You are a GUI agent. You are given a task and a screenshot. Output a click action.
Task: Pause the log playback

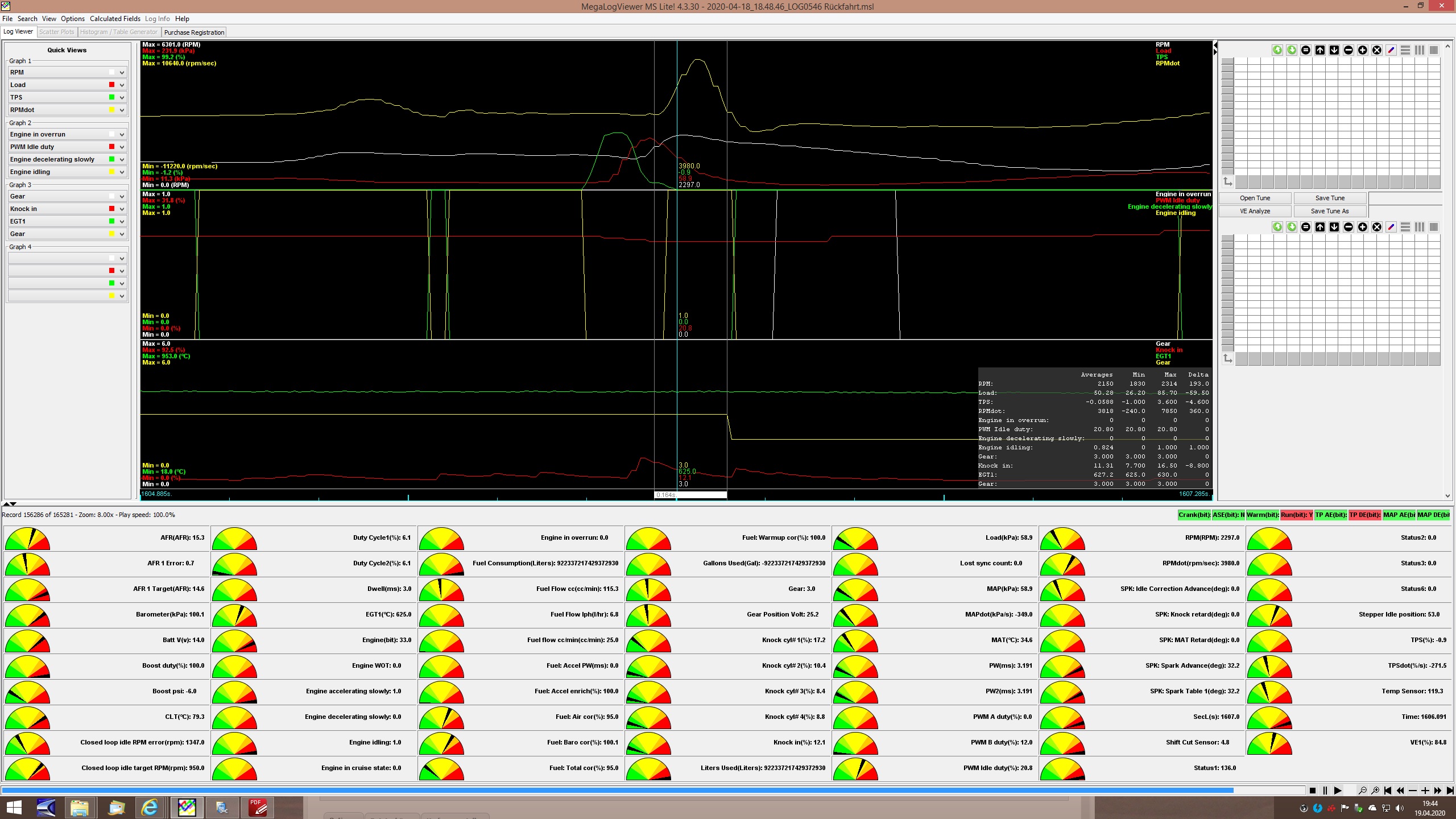click(x=1325, y=791)
